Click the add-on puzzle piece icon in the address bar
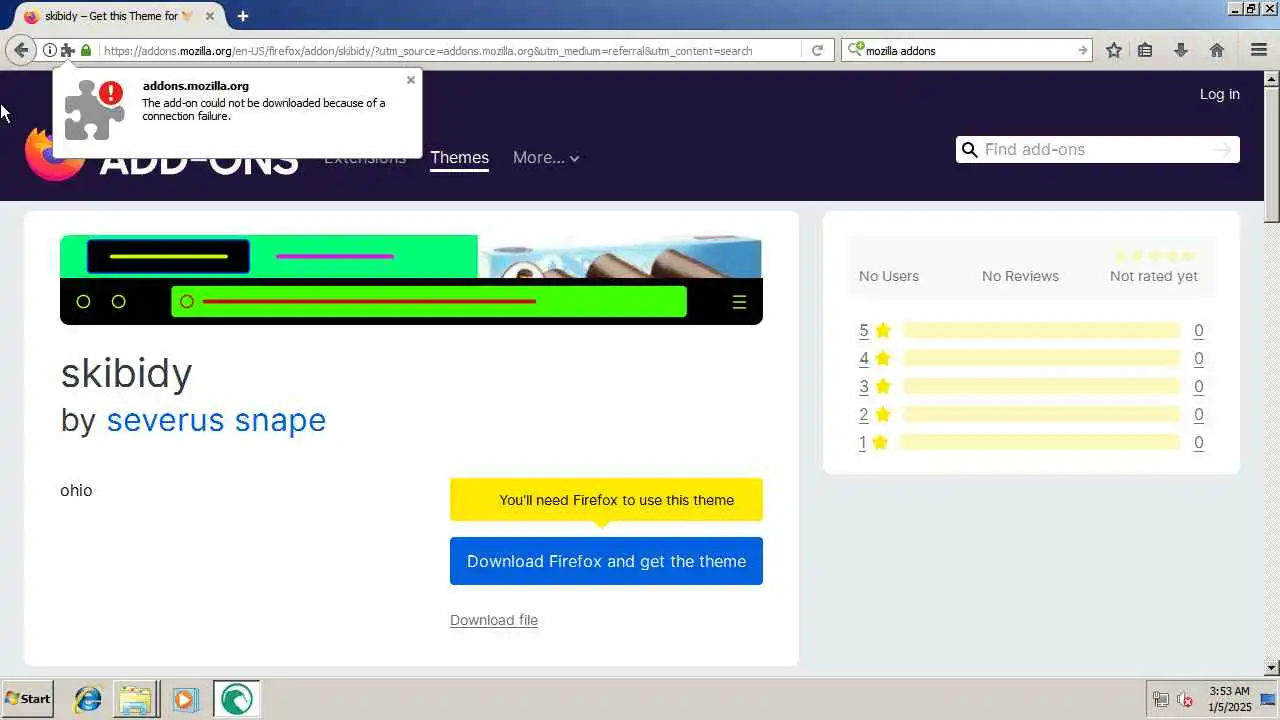1280x720 pixels. 67,50
